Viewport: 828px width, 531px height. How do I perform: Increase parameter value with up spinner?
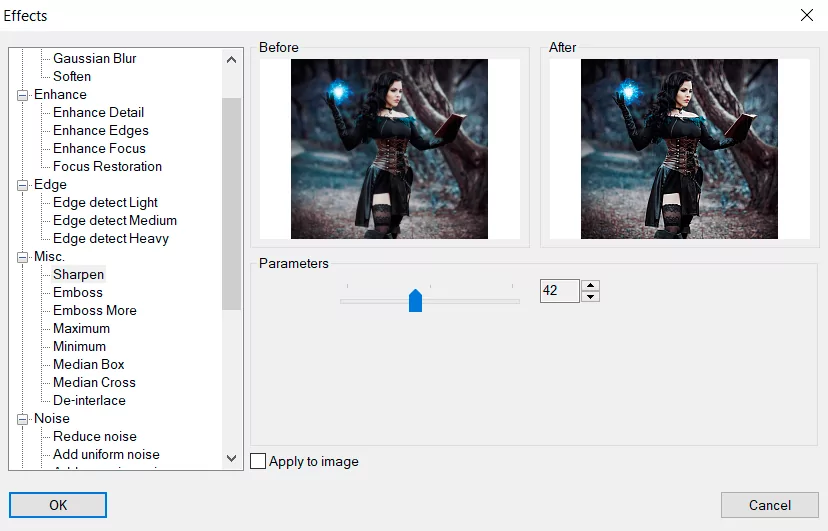pos(590,286)
